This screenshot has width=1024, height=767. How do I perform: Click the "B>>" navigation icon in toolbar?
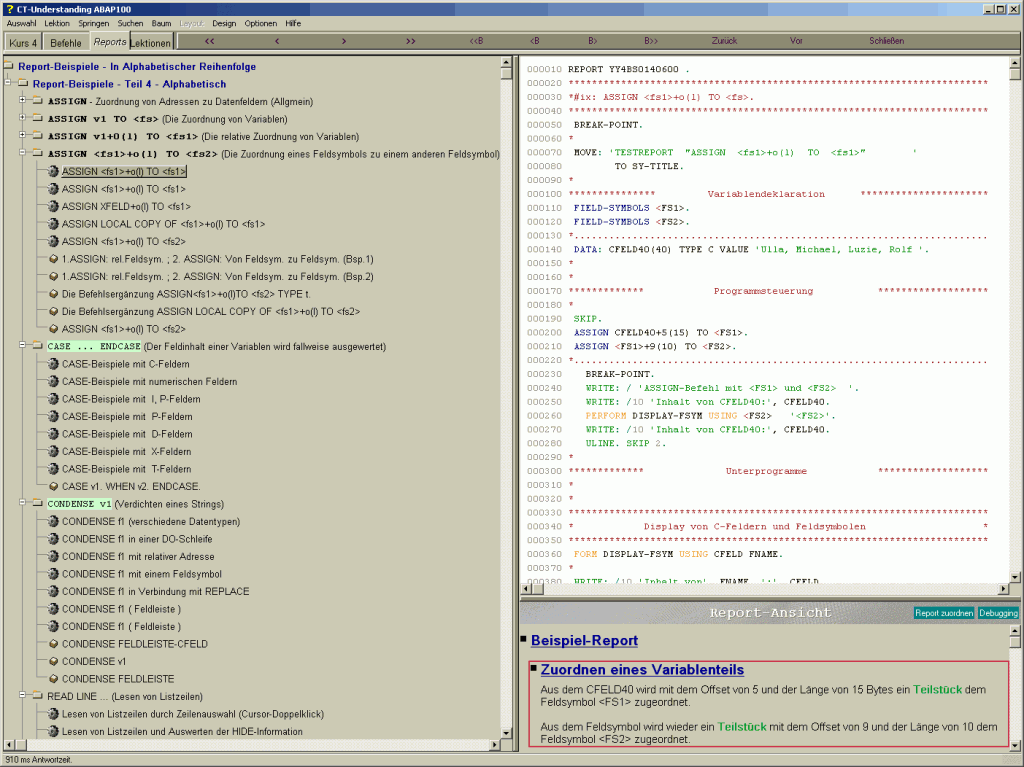point(650,41)
